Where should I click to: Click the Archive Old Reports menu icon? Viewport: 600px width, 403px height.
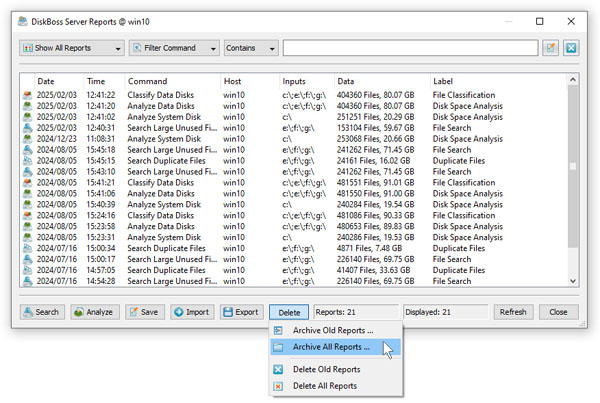tap(278, 330)
